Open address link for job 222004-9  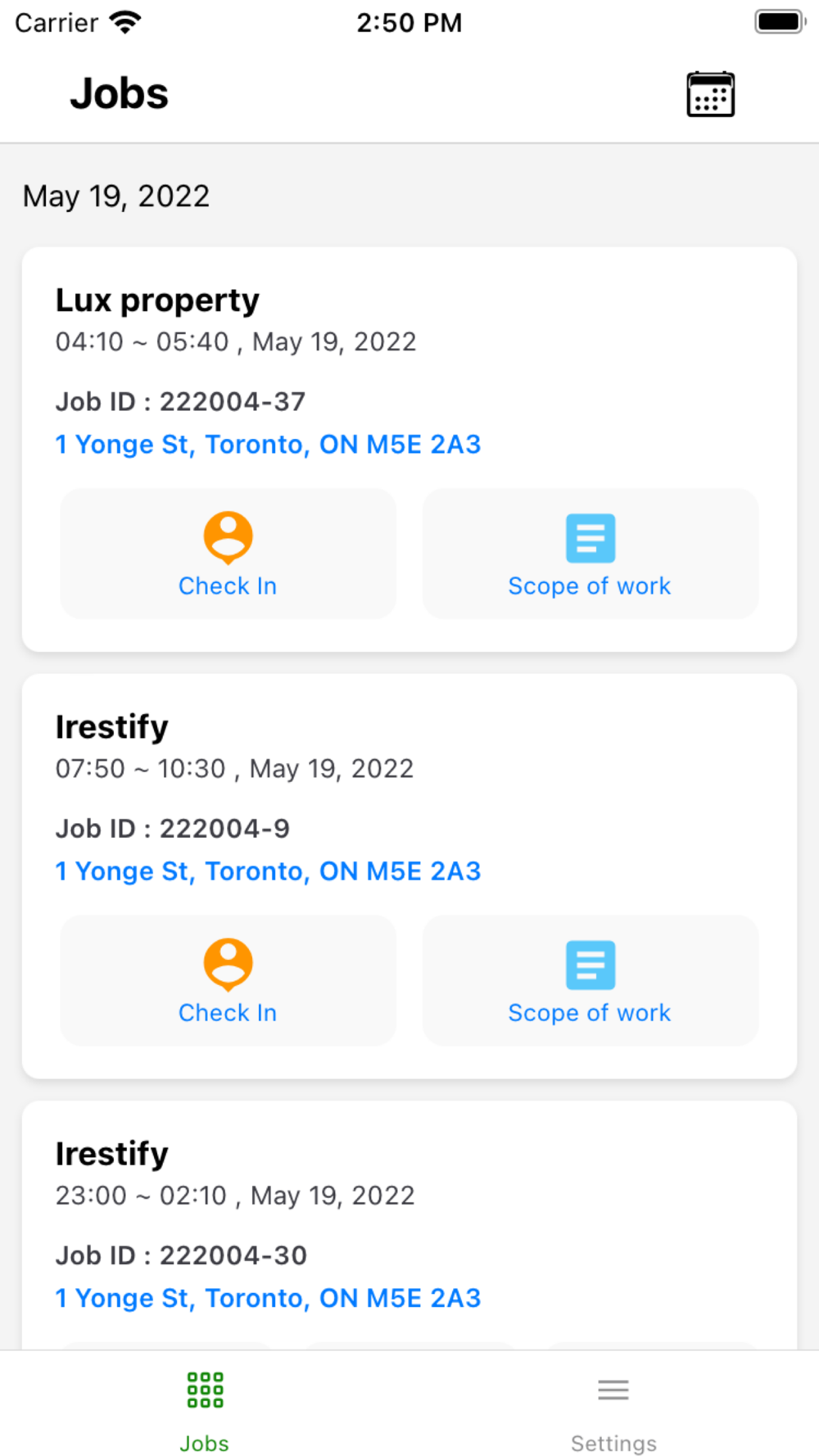[268, 870]
